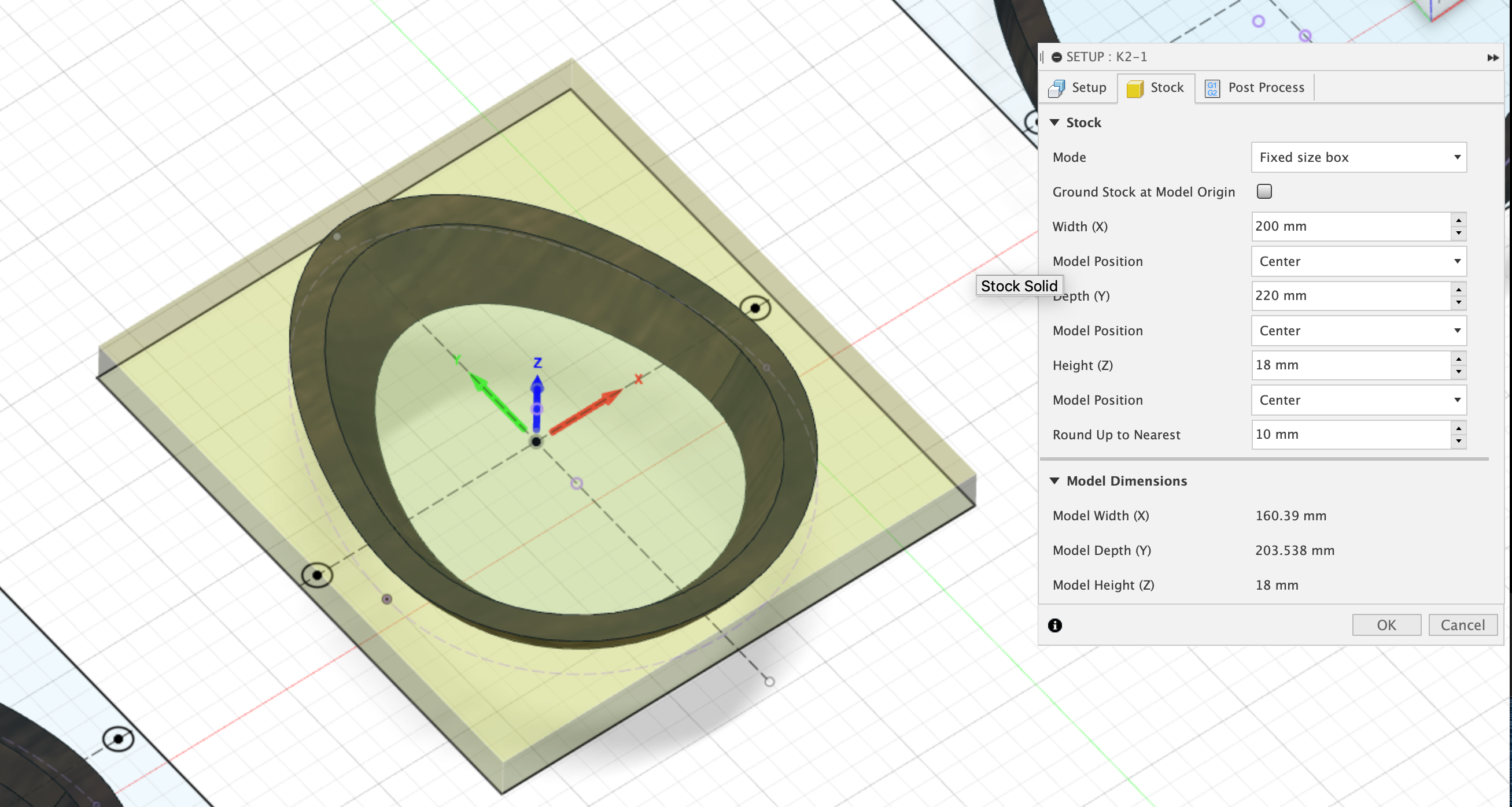Screen dimensions: 1512x807
Task: Collapse the Model Dimensions section
Action: click(1055, 481)
